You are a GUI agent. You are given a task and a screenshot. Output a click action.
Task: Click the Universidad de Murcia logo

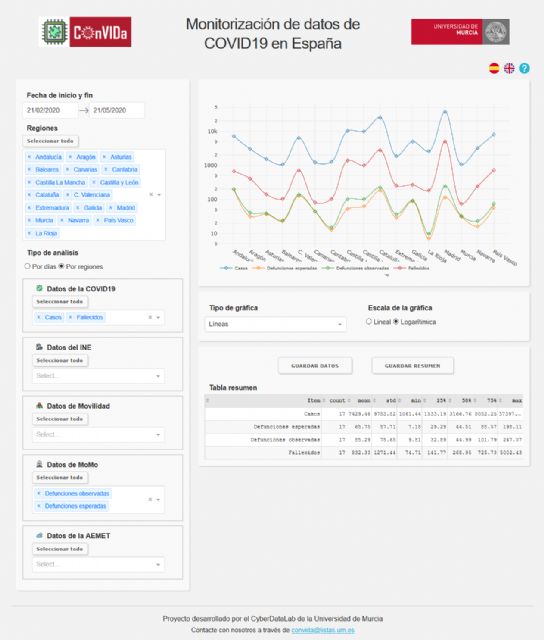click(x=460, y=31)
